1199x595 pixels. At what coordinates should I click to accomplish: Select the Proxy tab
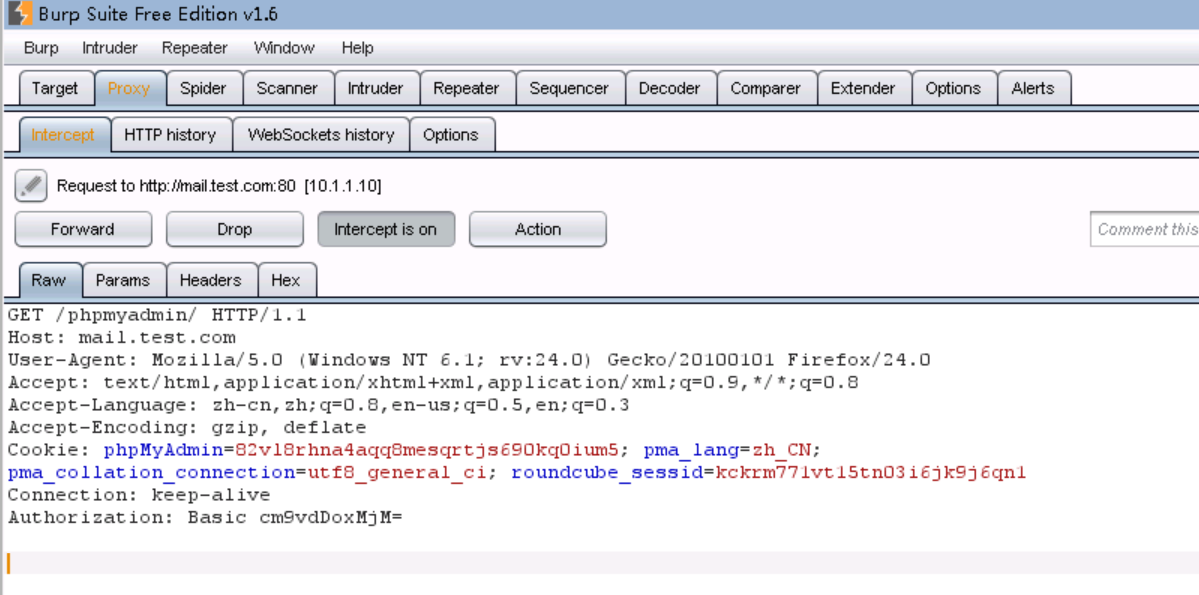tap(128, 88)
